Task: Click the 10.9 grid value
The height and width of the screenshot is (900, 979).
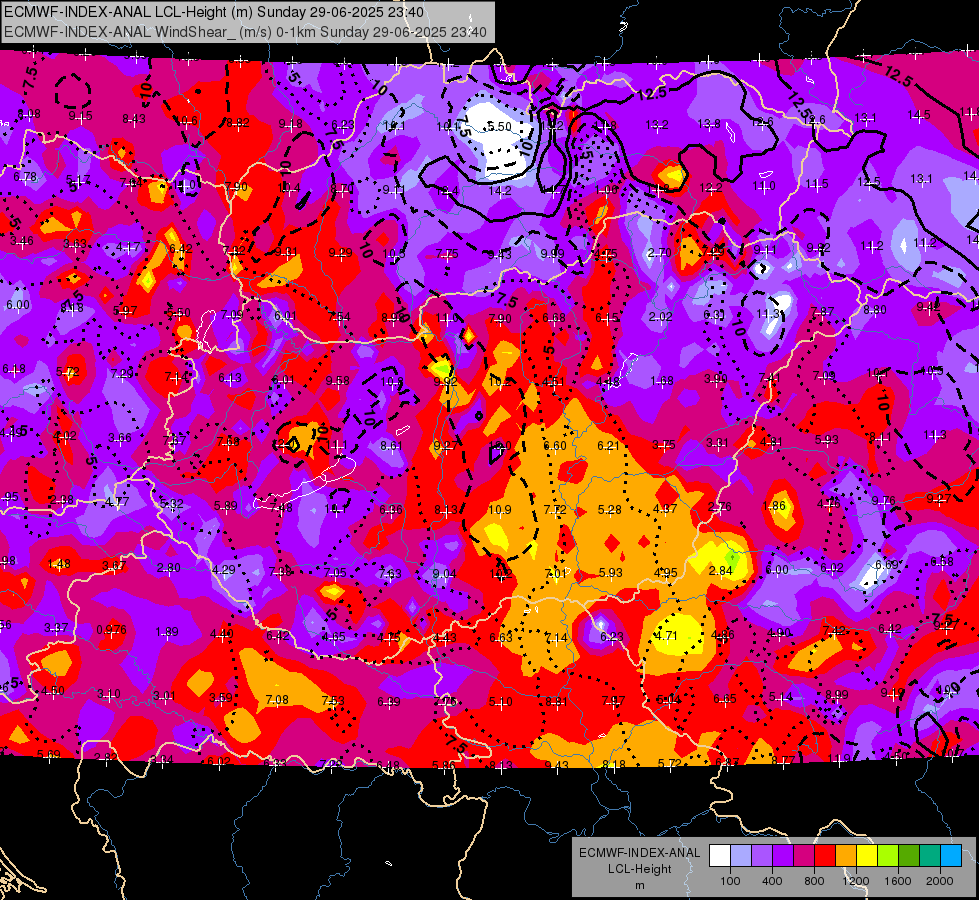Action: tap(499, 510)
